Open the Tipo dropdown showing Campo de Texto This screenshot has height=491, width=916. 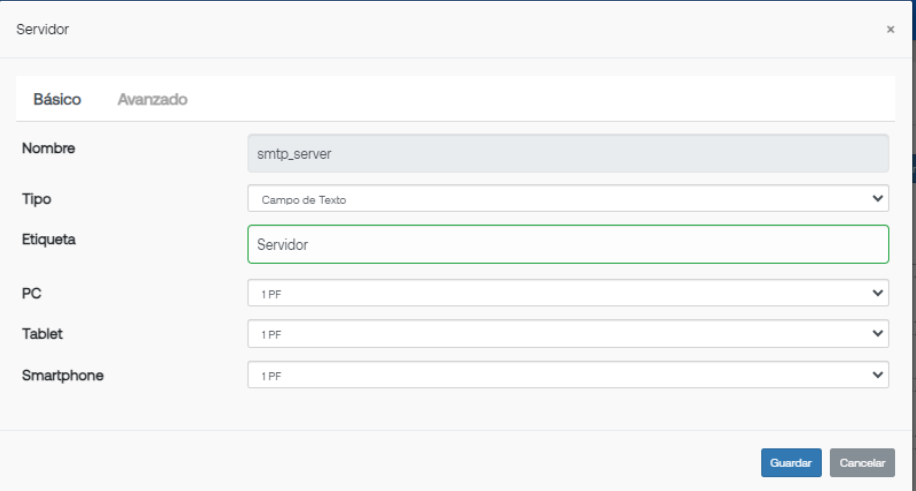point(568,199)
